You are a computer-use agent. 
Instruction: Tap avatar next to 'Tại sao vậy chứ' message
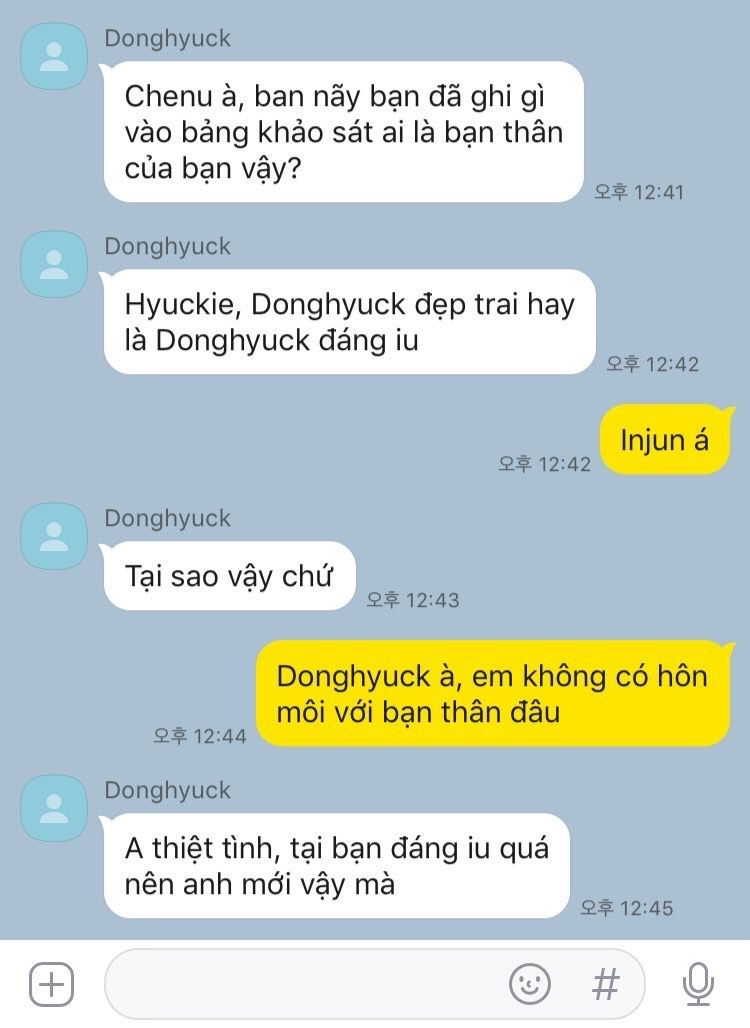(54, 536)
